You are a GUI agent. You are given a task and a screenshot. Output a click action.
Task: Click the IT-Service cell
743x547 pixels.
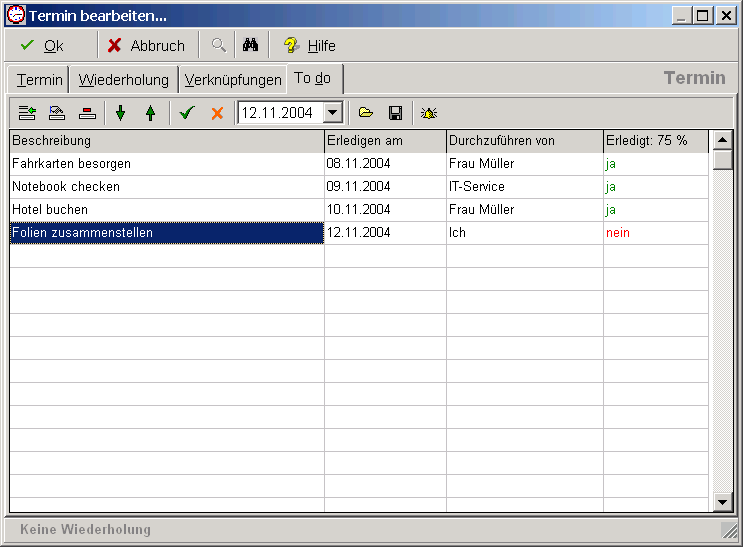(x=525, y=187)
